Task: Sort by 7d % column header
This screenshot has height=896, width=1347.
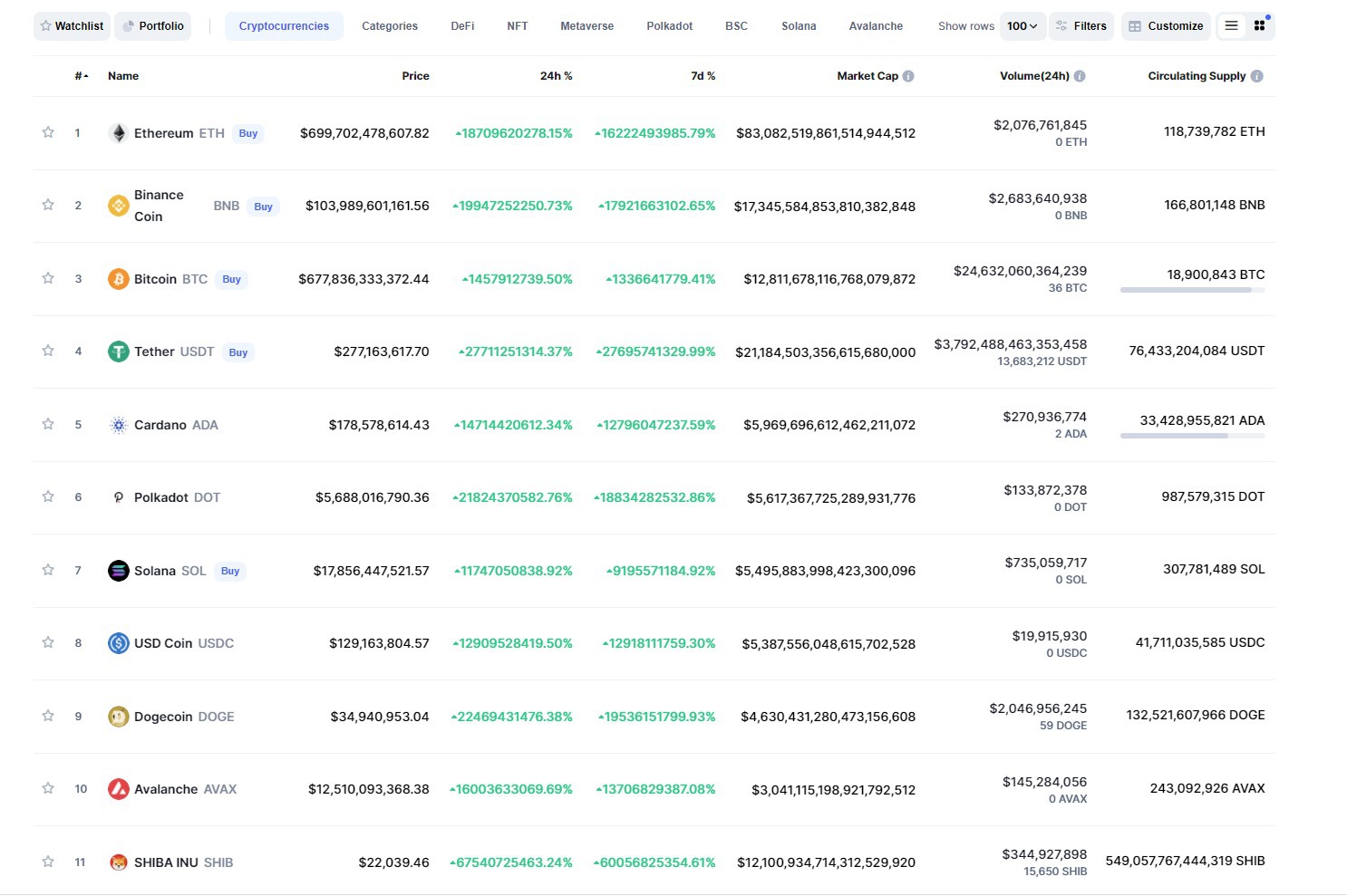Action: pyautogui.click(x=703, y=76)
